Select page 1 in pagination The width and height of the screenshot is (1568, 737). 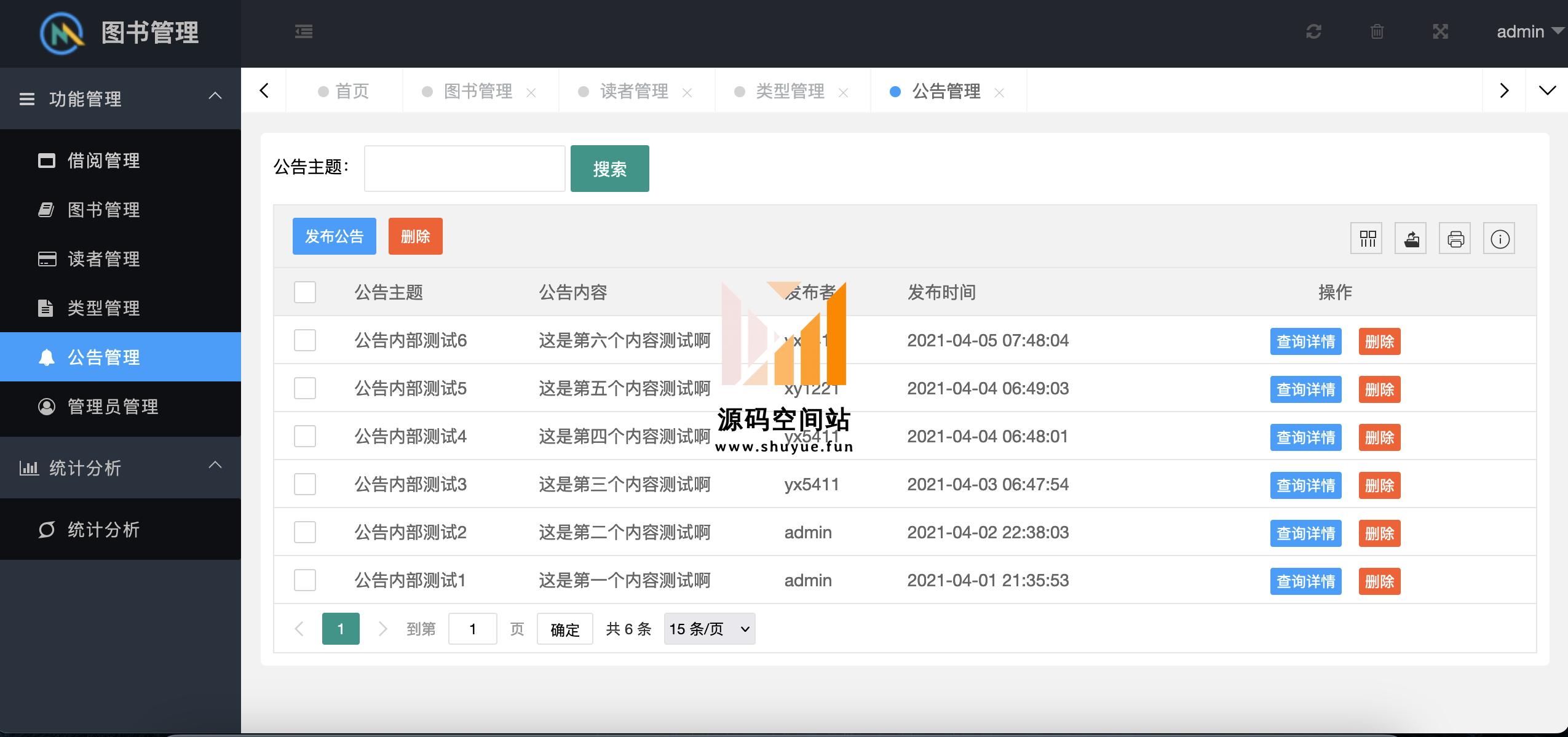[341, 629]
